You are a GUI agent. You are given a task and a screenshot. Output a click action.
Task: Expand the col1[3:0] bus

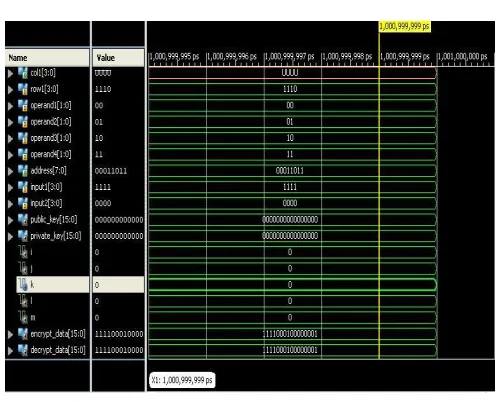tap(11, 73)
